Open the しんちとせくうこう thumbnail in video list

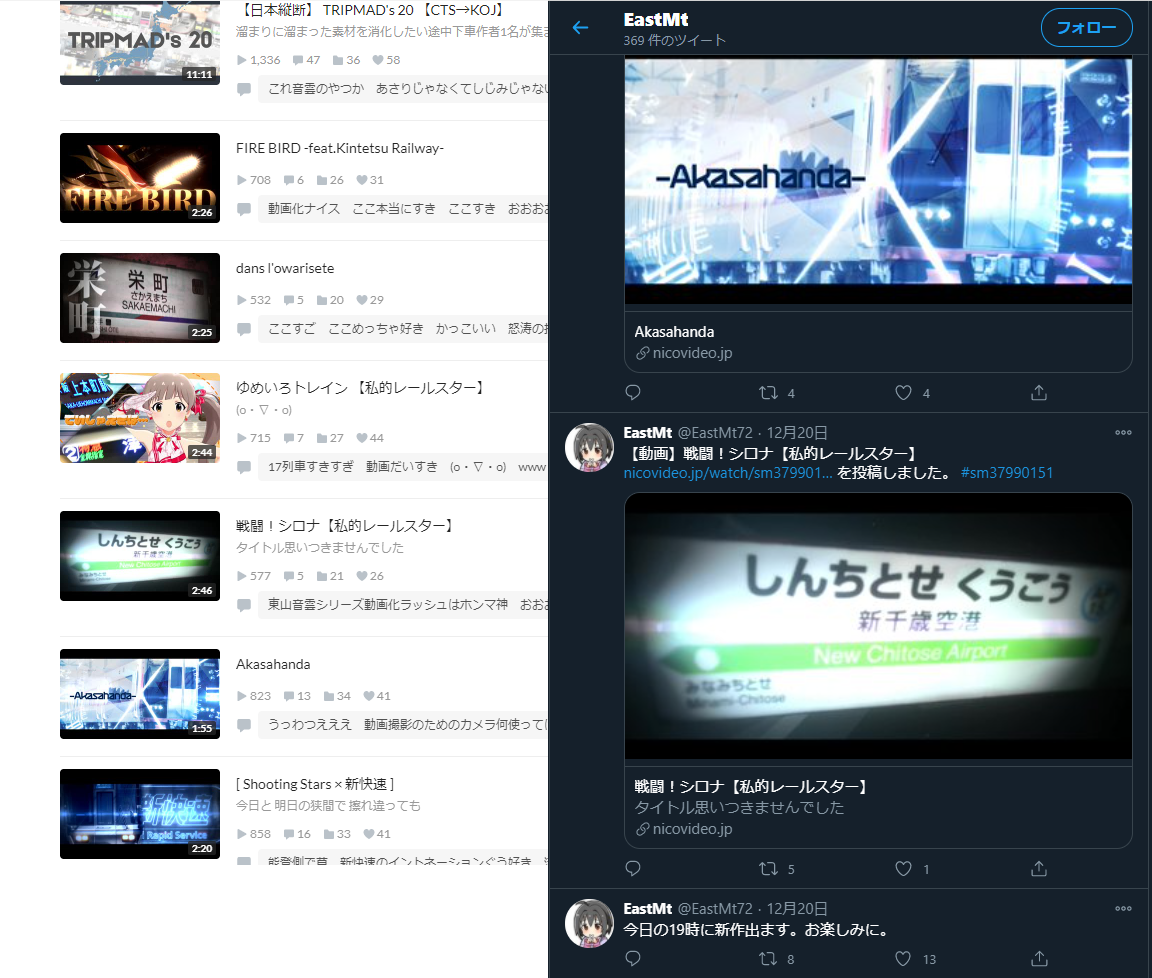[140, 555]
